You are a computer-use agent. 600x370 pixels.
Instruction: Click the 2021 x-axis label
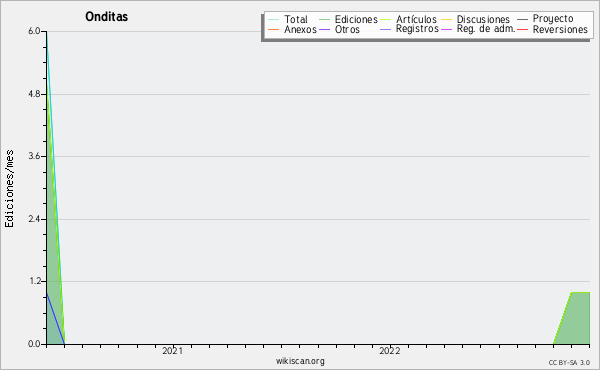coord(173,351)
